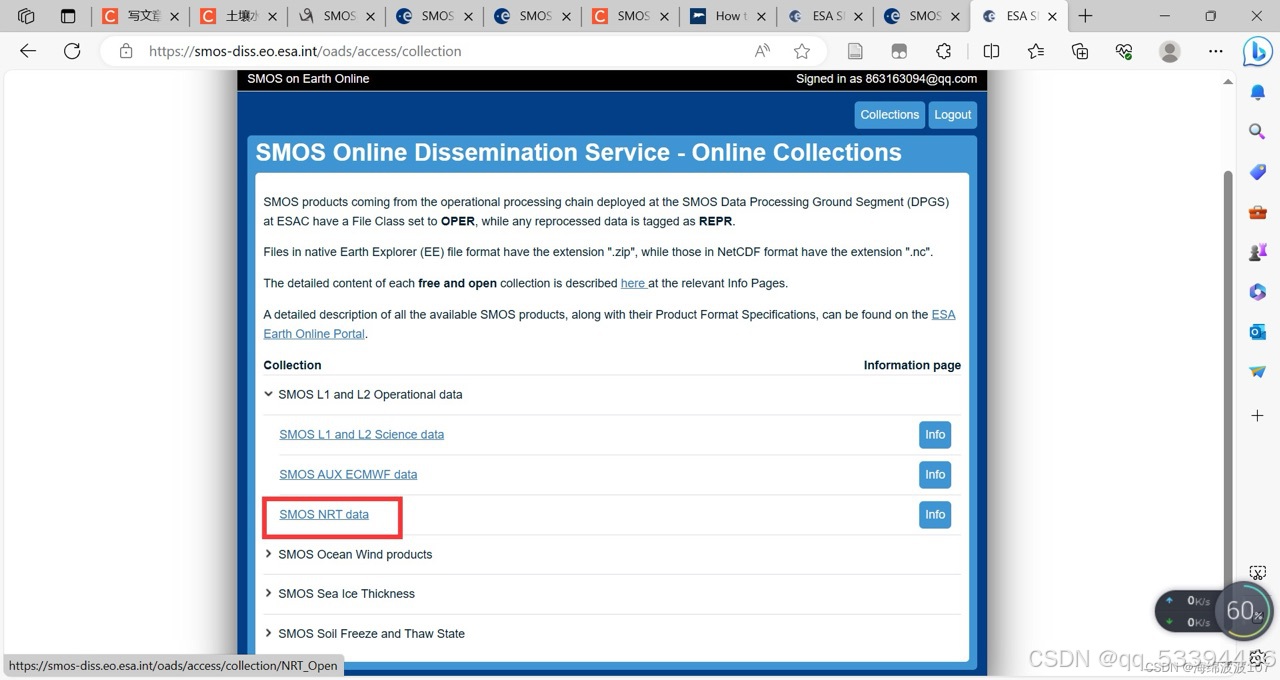Image resolution: width=1280 pixels, height=680 pixels.
Task: Click the Logout button
Action: [952, 115]
